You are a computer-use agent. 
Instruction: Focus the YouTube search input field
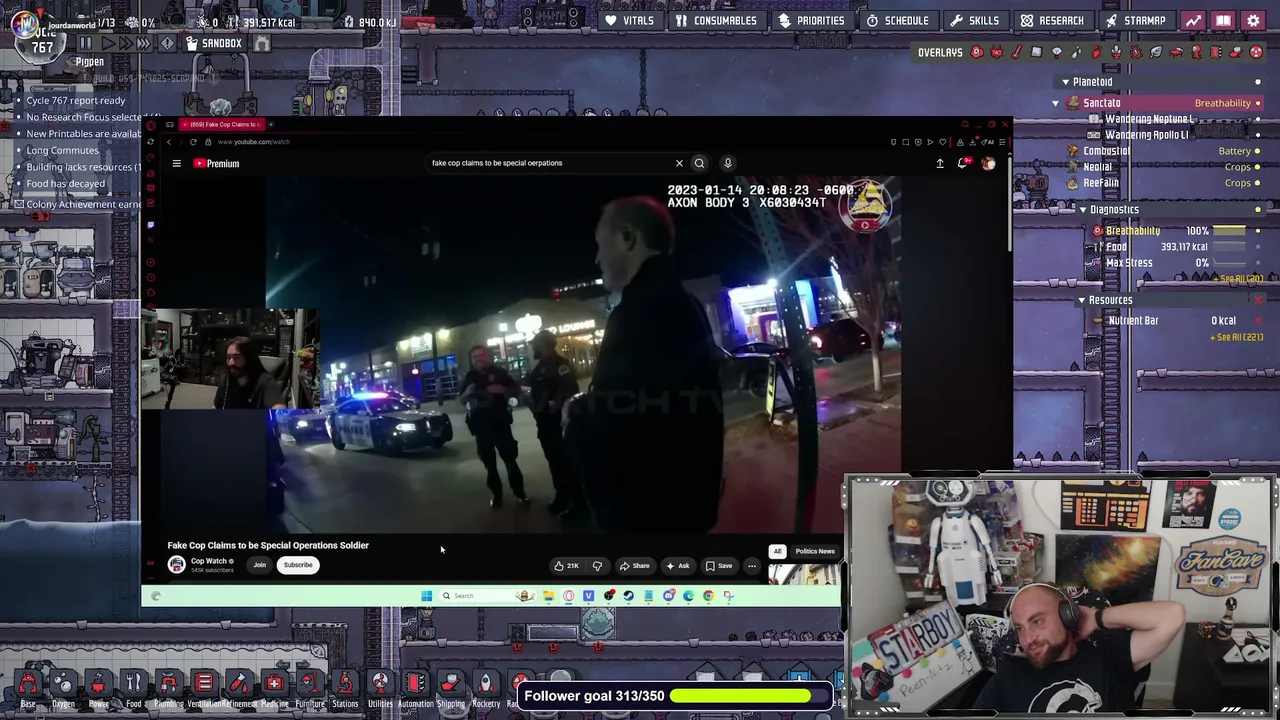tap(550, 163)
